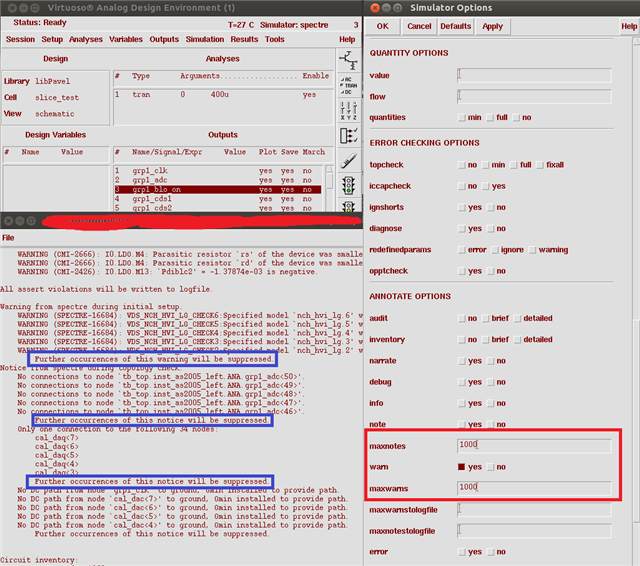Focus the maxnotes text field

[x=533, y=445]
